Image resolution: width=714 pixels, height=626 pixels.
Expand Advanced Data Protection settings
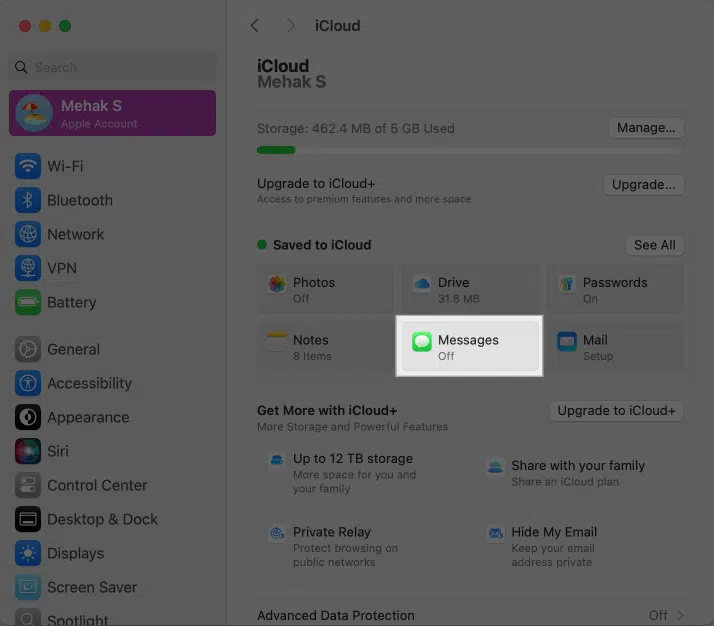pyautogui.click(x=470, y=615)
